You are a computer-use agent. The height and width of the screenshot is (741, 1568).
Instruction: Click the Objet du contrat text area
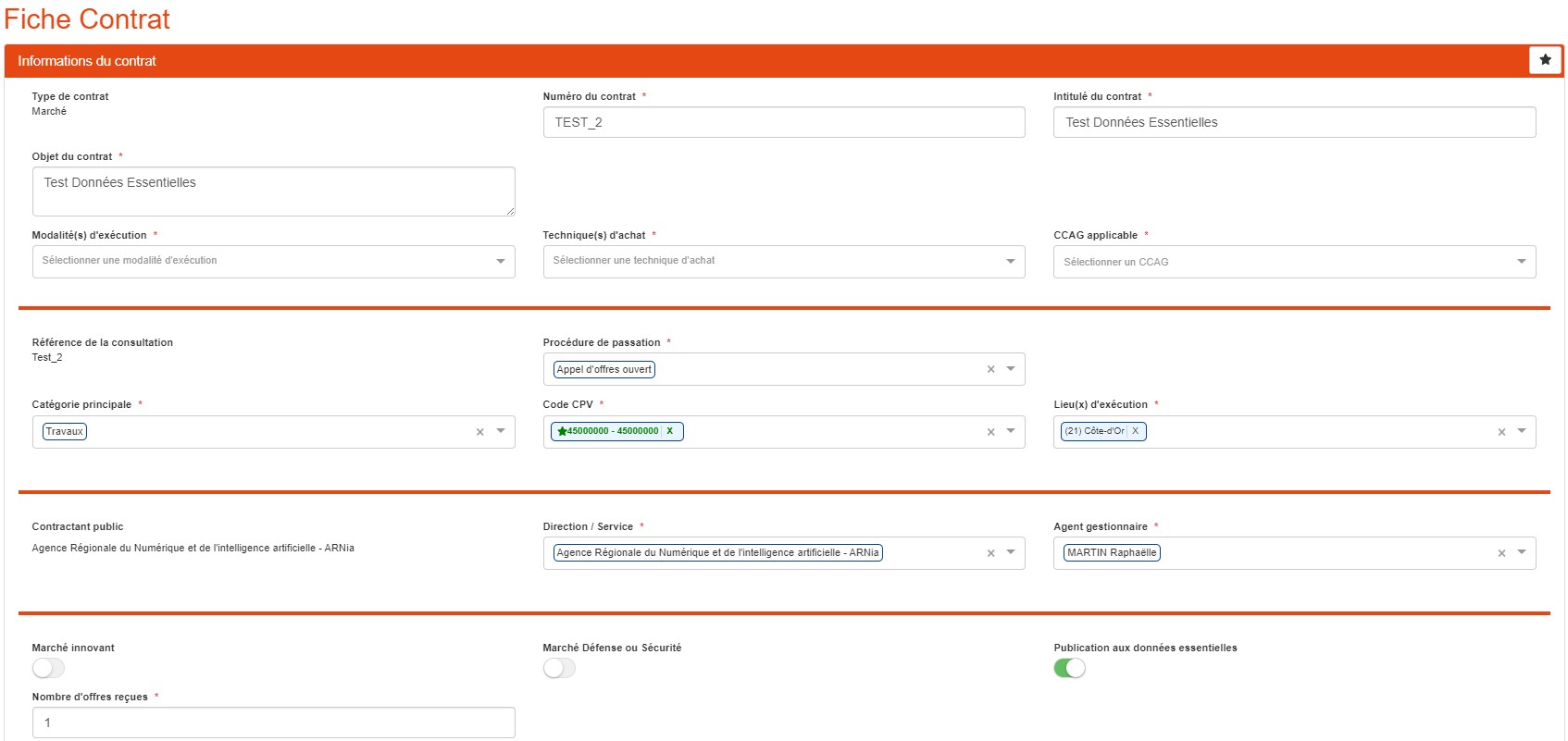pos(273,191)
